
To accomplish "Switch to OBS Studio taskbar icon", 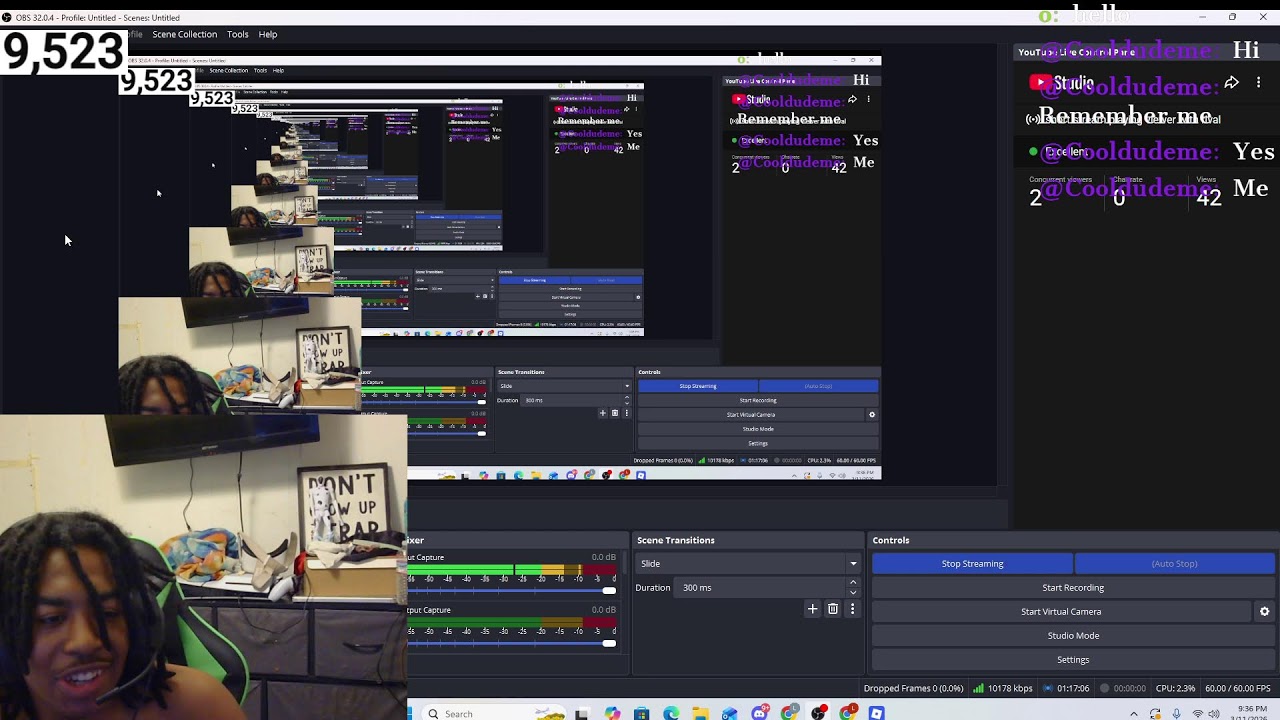I will 818,713.
